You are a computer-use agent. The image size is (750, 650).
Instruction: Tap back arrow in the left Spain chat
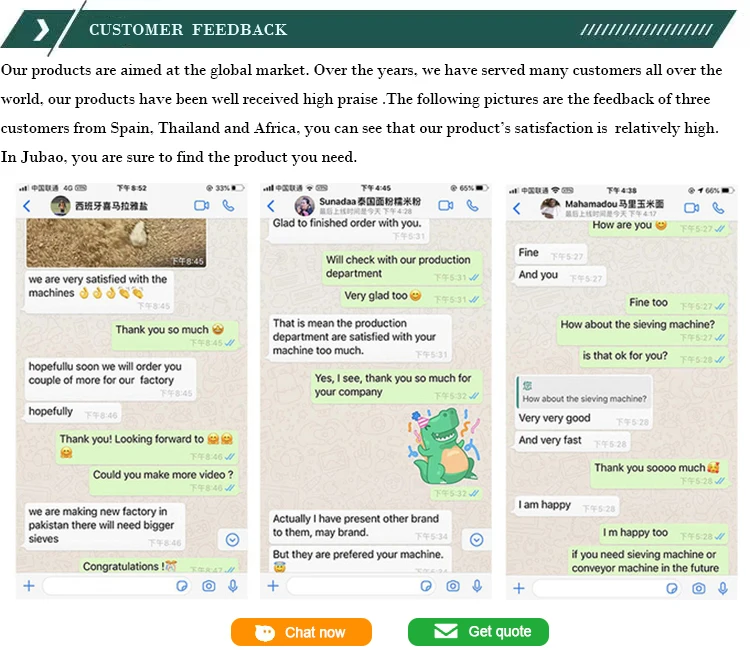pos(27,206)
